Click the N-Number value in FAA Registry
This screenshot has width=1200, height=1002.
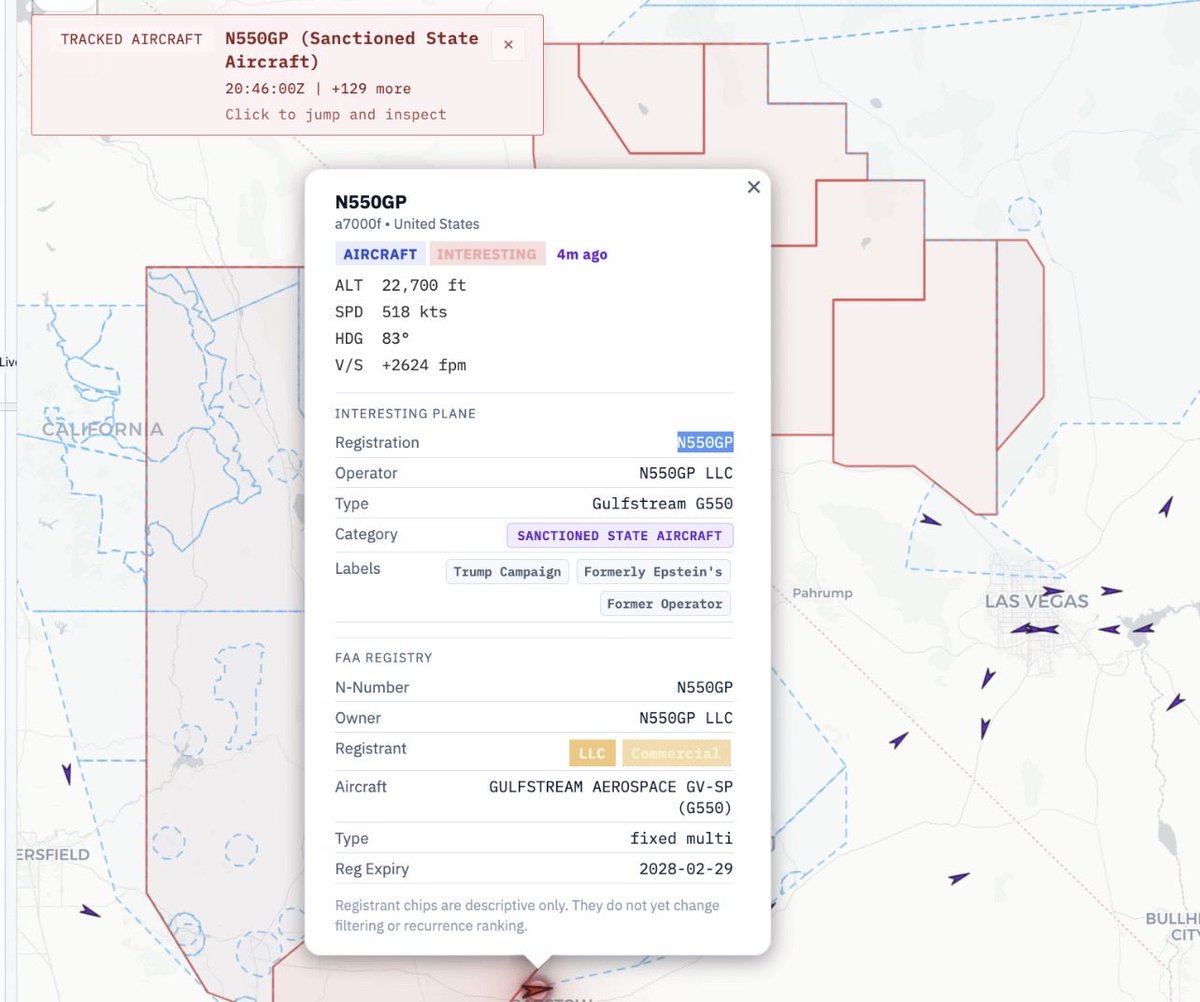(705, 687)
